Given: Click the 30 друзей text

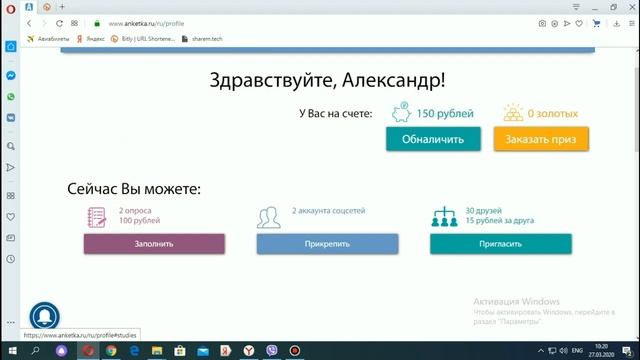Looking at the screenshot, I should [x=484, y=211].
